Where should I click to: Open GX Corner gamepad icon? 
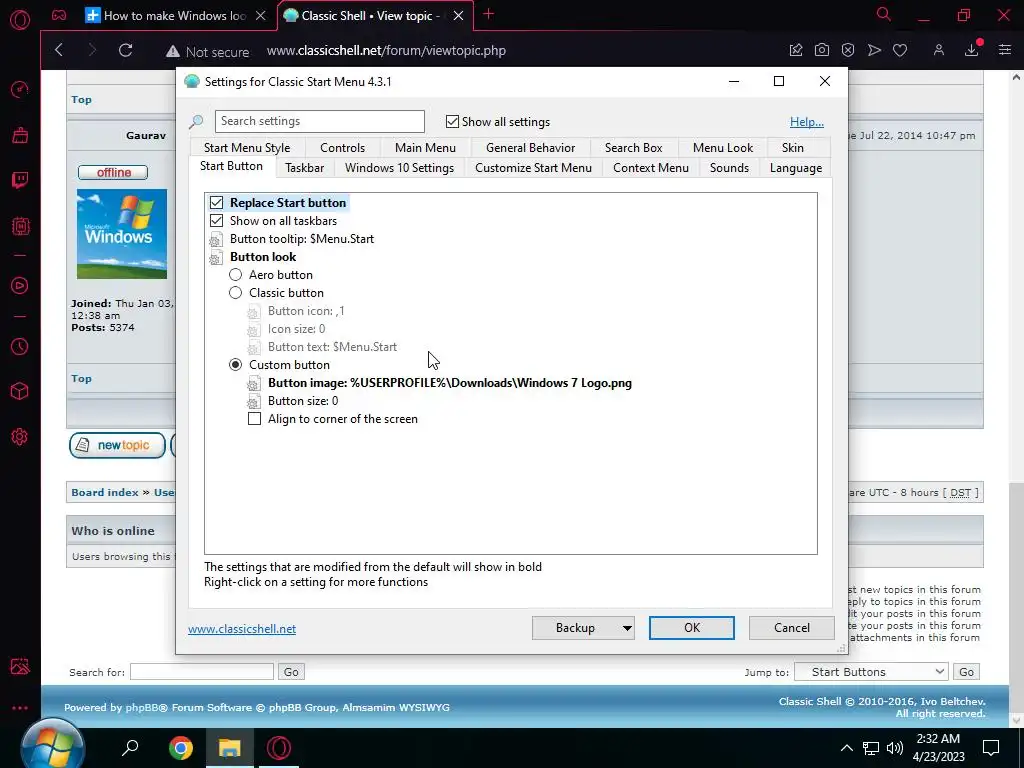click(59, 16)
